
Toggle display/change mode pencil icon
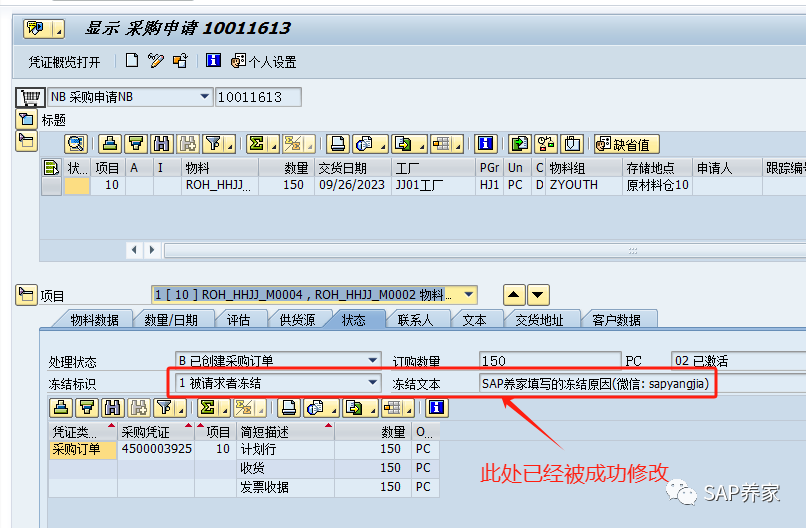point(155,61)
